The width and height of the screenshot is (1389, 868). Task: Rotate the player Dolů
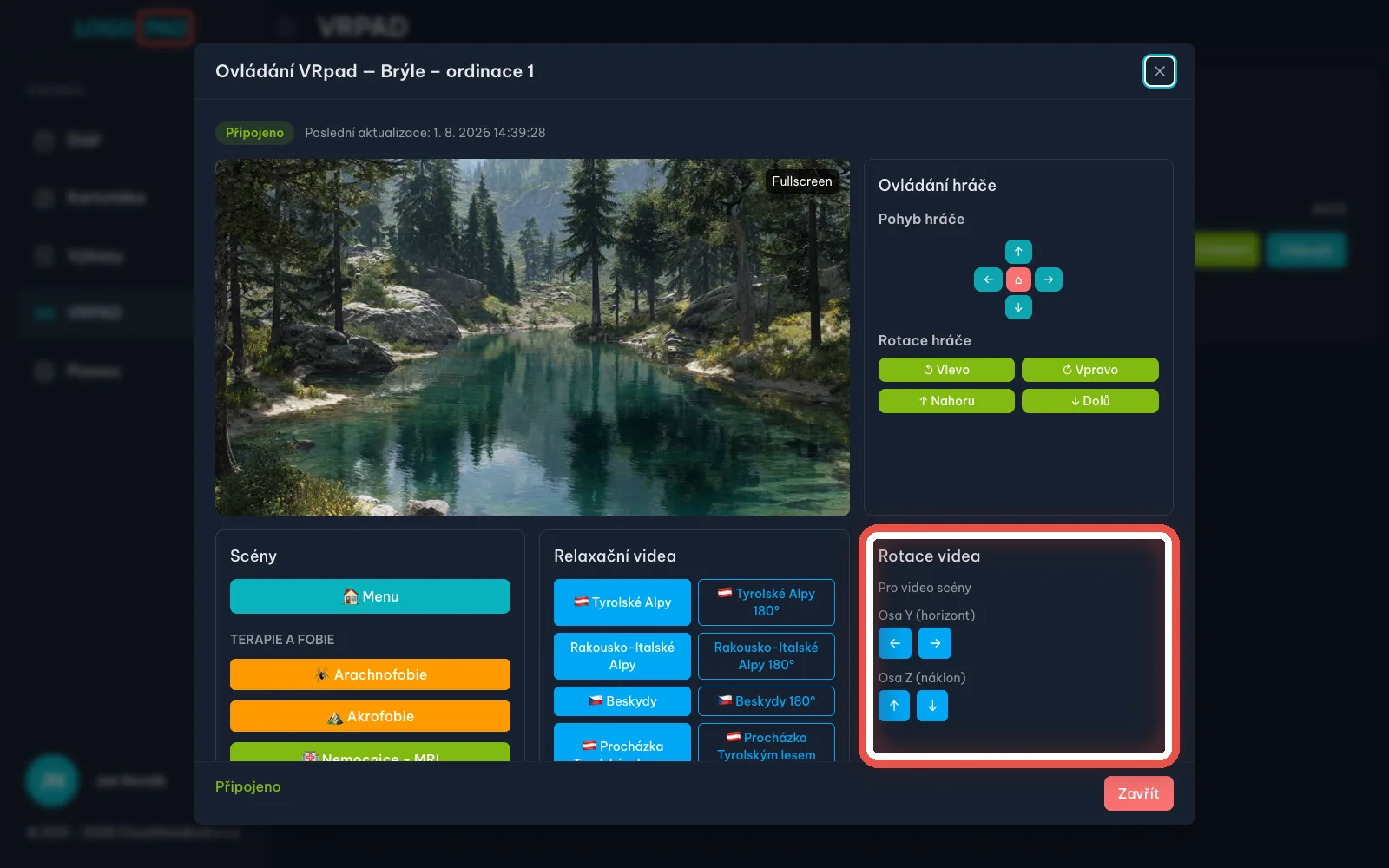(1090, 401)
